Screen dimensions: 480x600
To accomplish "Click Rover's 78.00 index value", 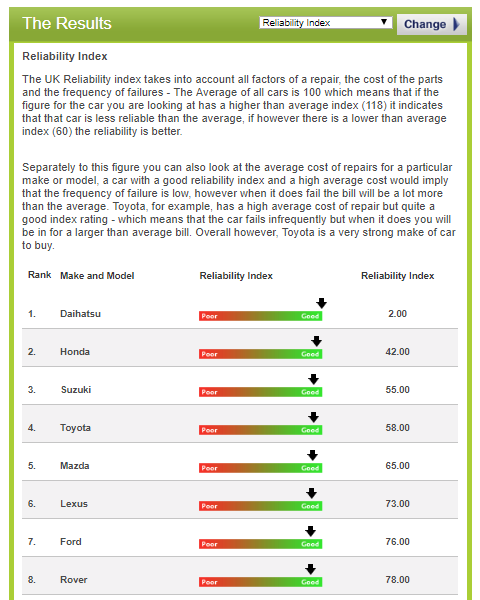I will pyautogui.click(x=397, y=579).
